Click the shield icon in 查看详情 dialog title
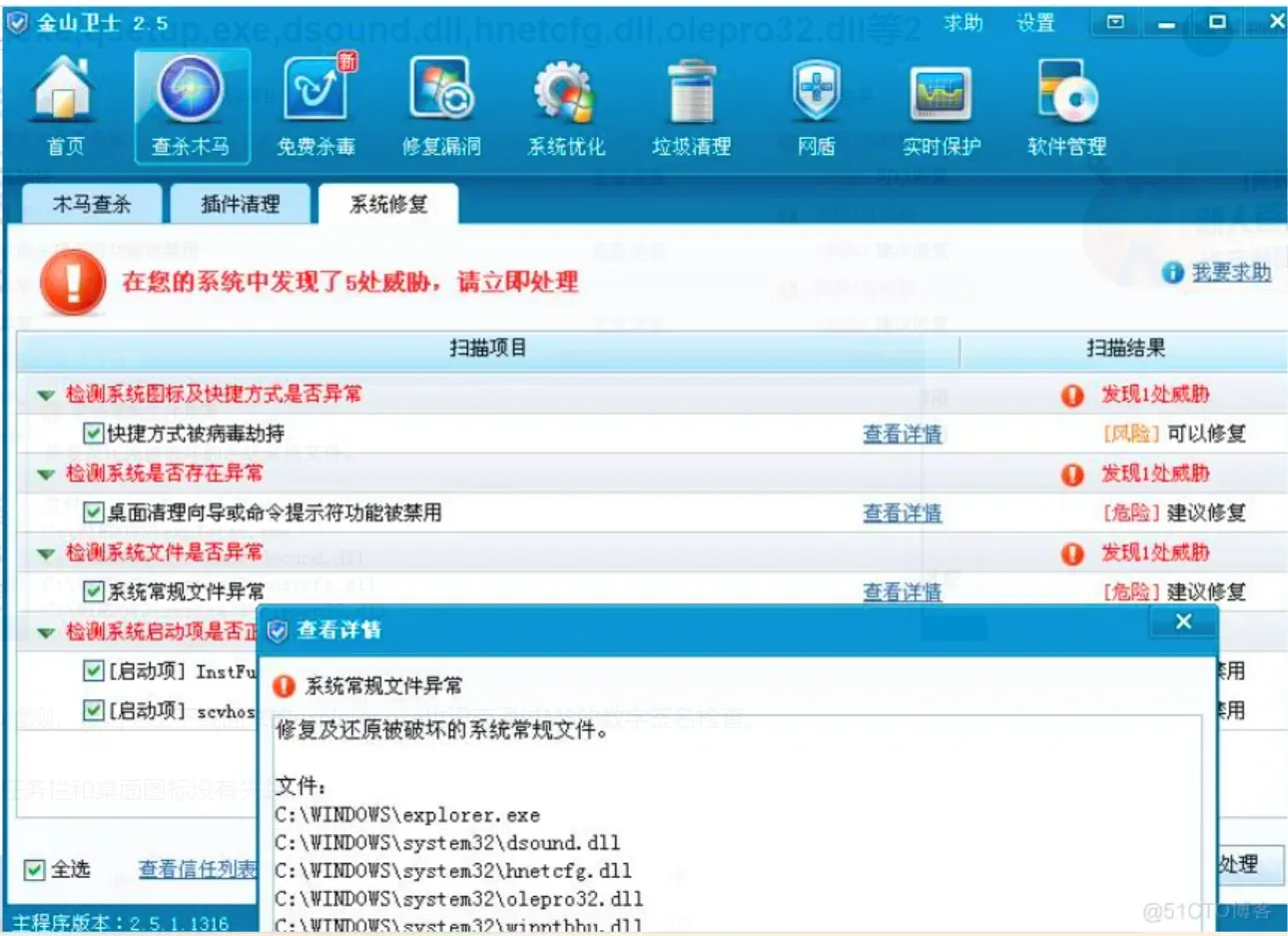Screen dimensions: 1288x936 pos(277,630)
